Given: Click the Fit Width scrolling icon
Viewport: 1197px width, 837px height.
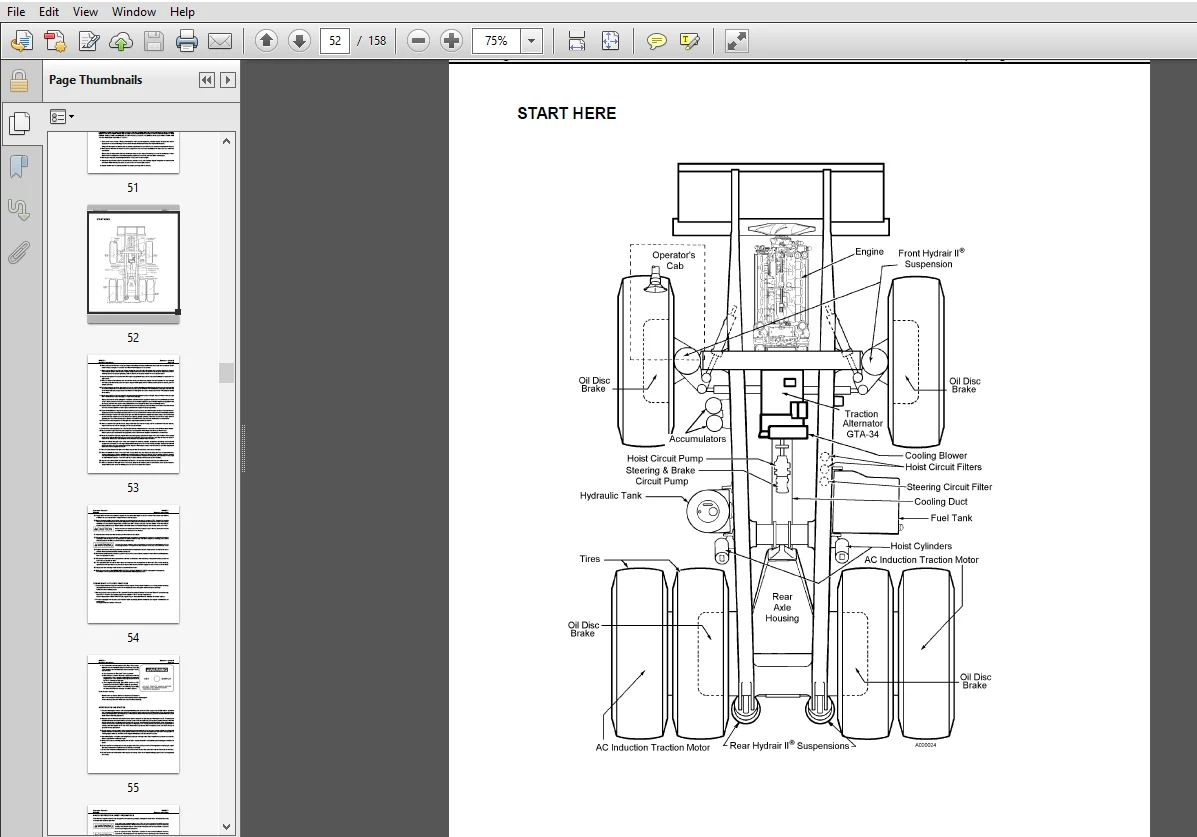Looking at the screenshot, I should 576,41.
